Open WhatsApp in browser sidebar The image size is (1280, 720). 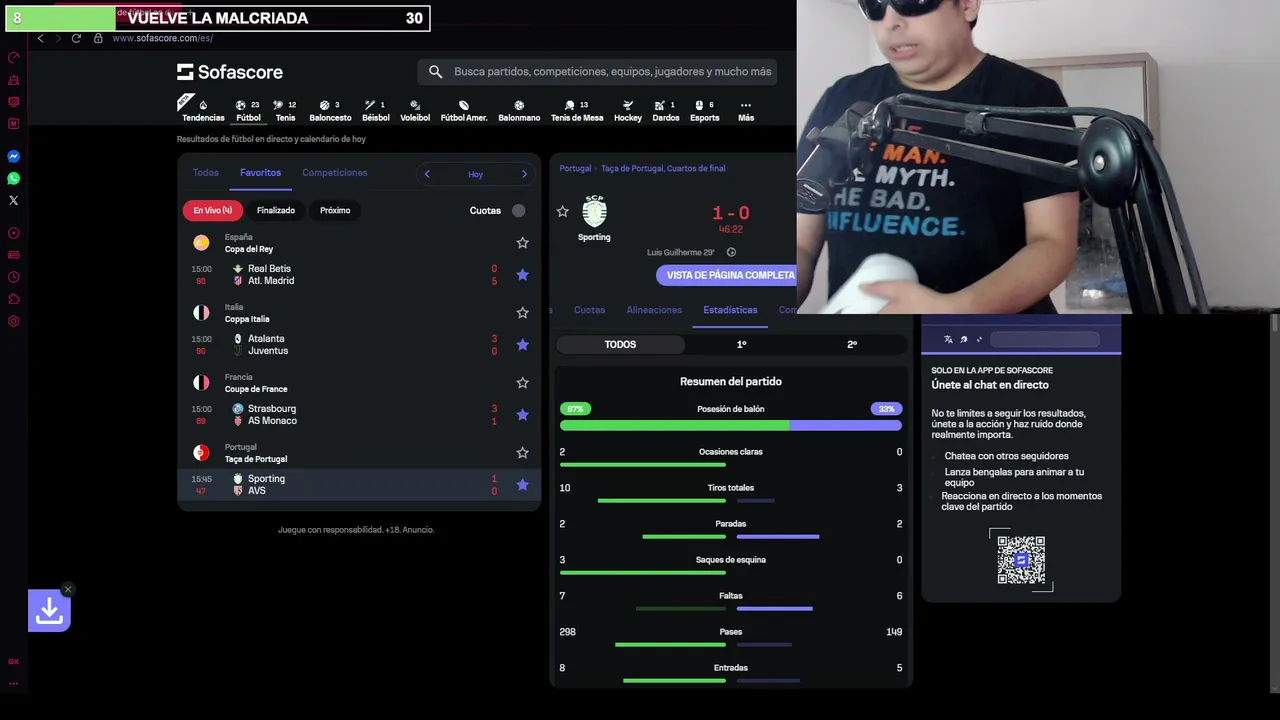click(13, 179)
